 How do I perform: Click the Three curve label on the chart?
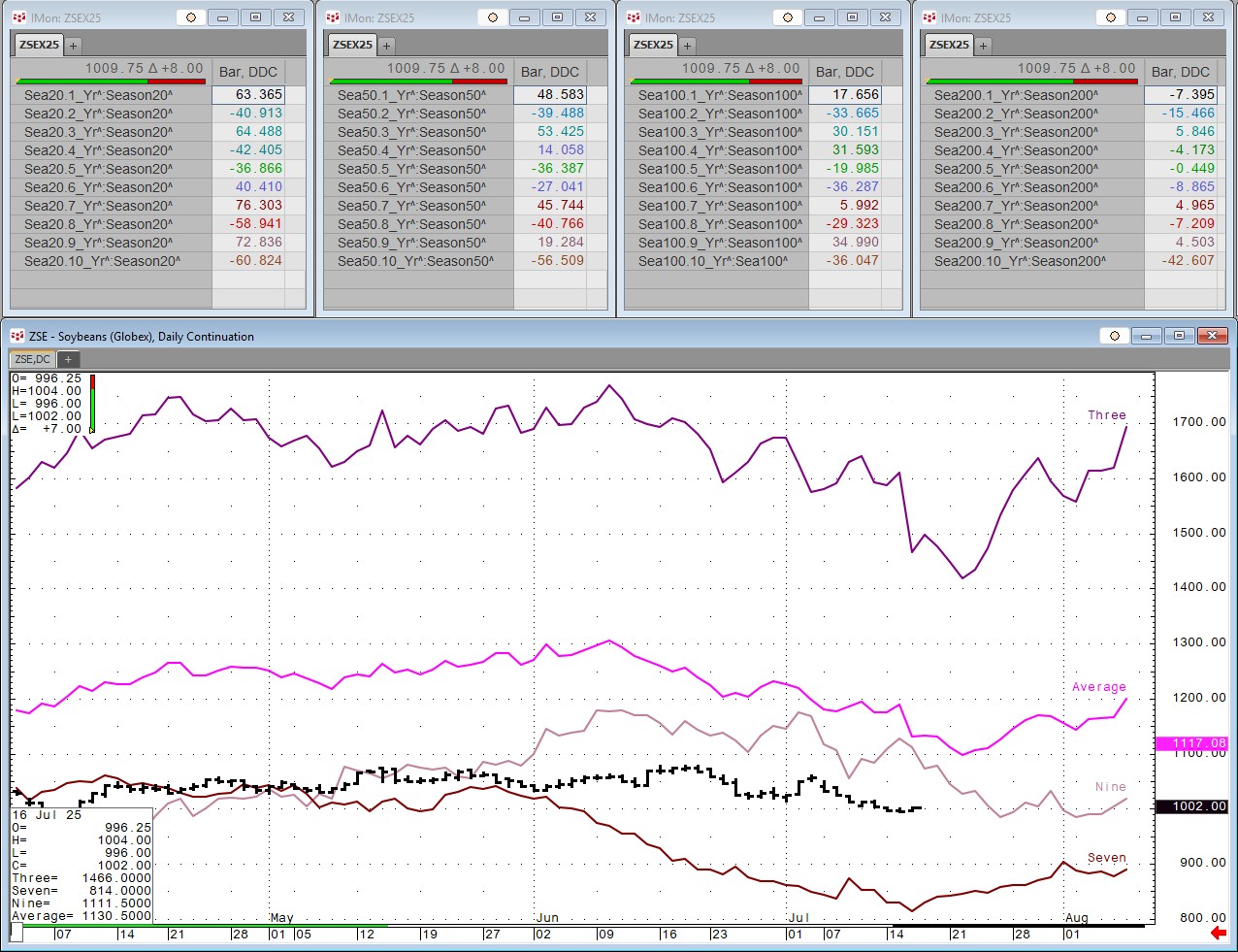click(x=1106, y=415)
